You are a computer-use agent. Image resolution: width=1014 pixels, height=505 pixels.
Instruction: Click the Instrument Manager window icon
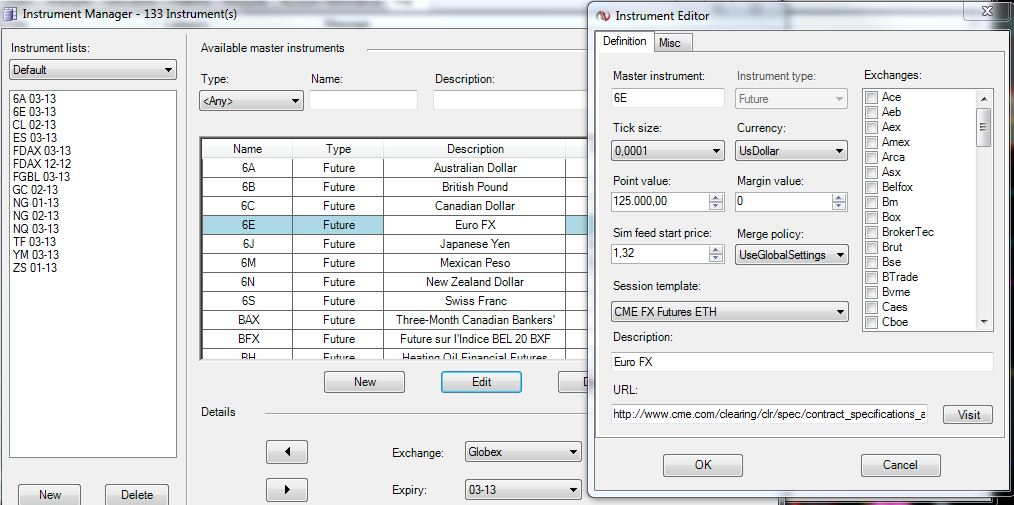pyautogui.click(x=10, y=14)
